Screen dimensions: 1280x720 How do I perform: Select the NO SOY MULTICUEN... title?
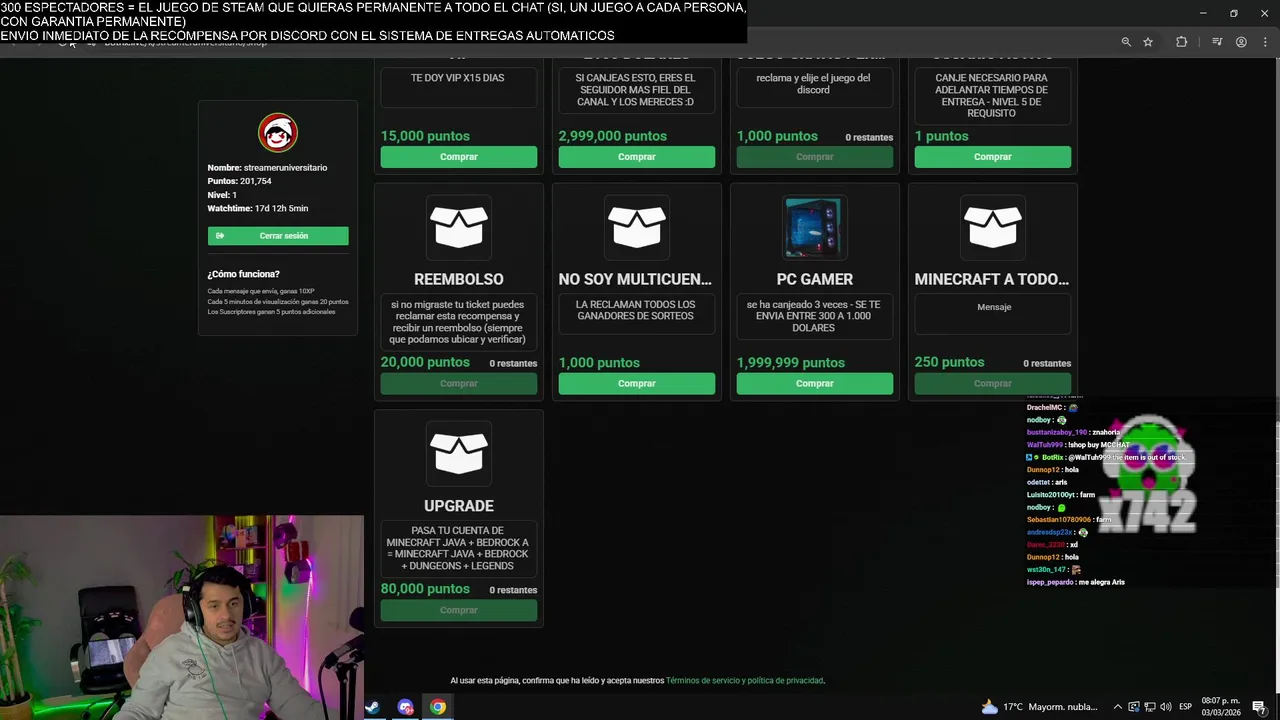tap(635, 280)
